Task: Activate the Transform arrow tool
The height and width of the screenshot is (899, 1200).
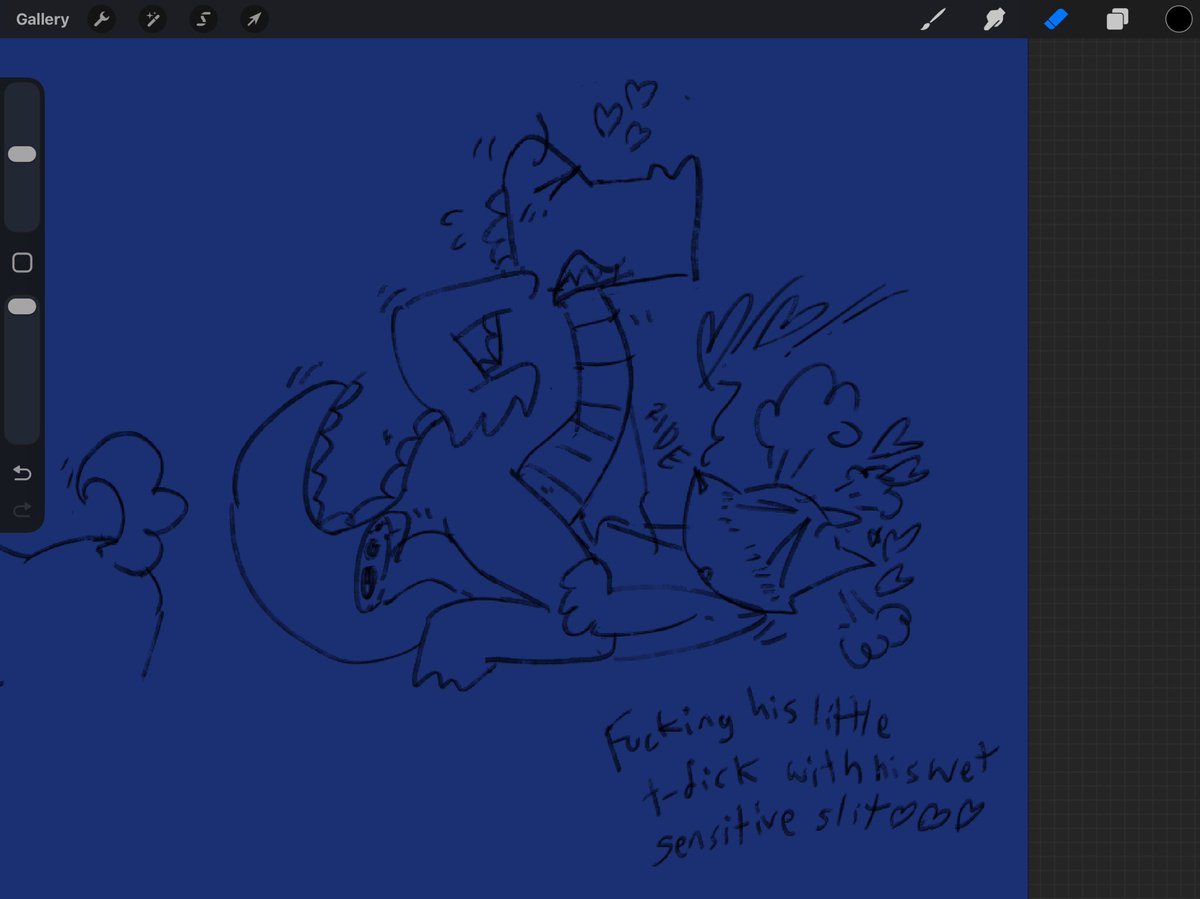Action: [x=254, y=19]
